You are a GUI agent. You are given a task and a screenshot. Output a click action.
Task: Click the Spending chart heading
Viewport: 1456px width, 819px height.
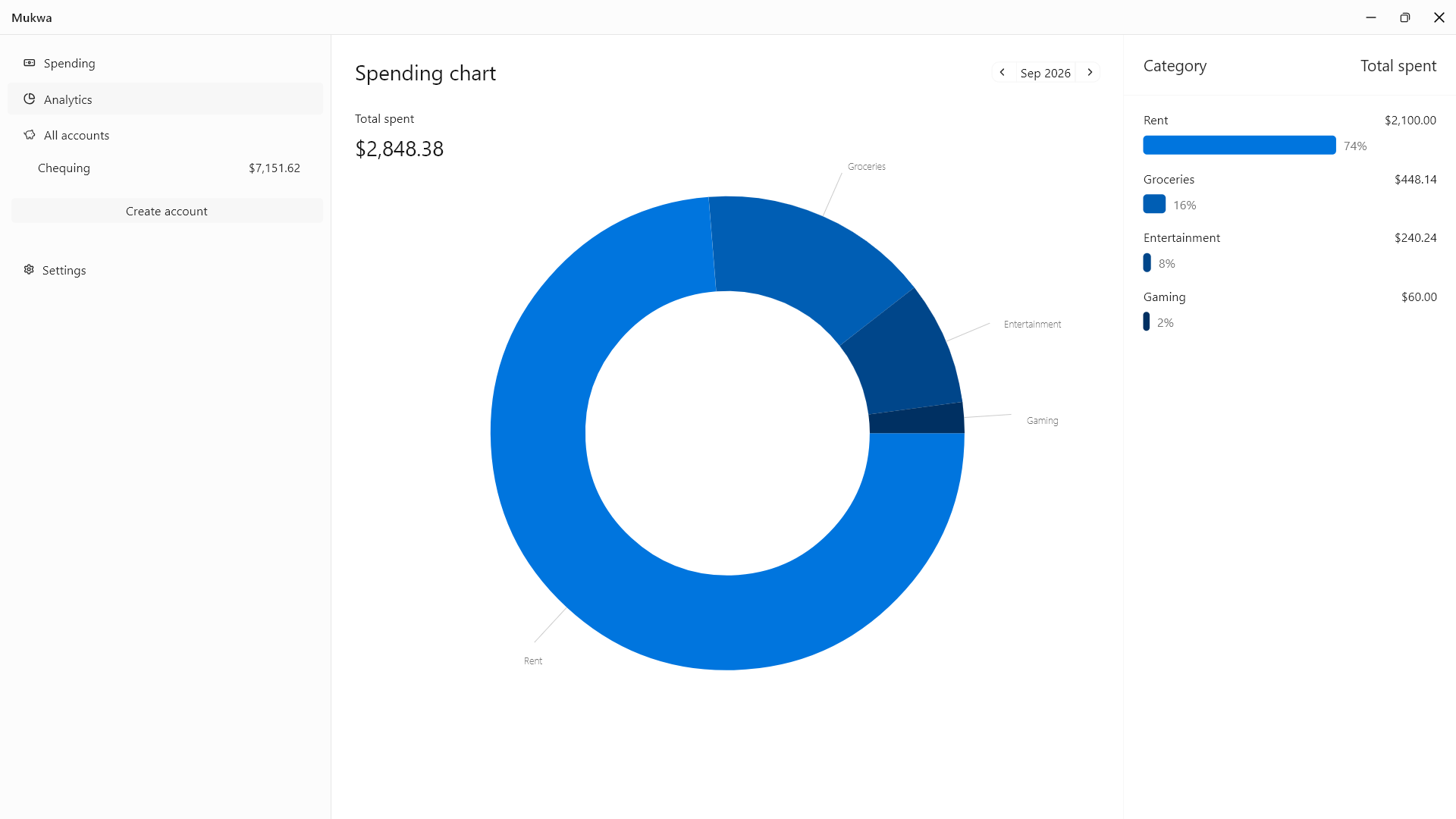click(425, 74)
